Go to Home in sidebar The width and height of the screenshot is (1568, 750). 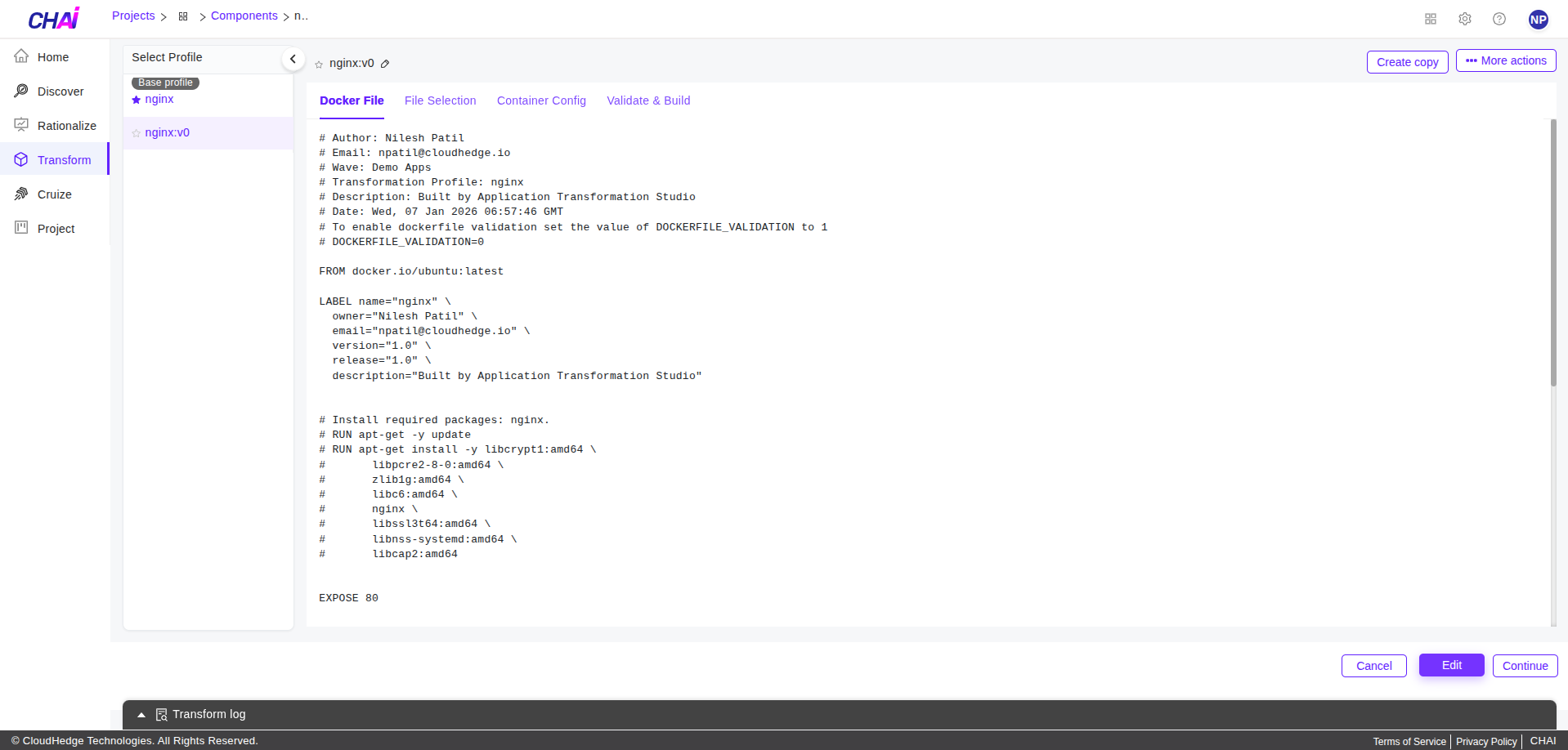(53, 57)
